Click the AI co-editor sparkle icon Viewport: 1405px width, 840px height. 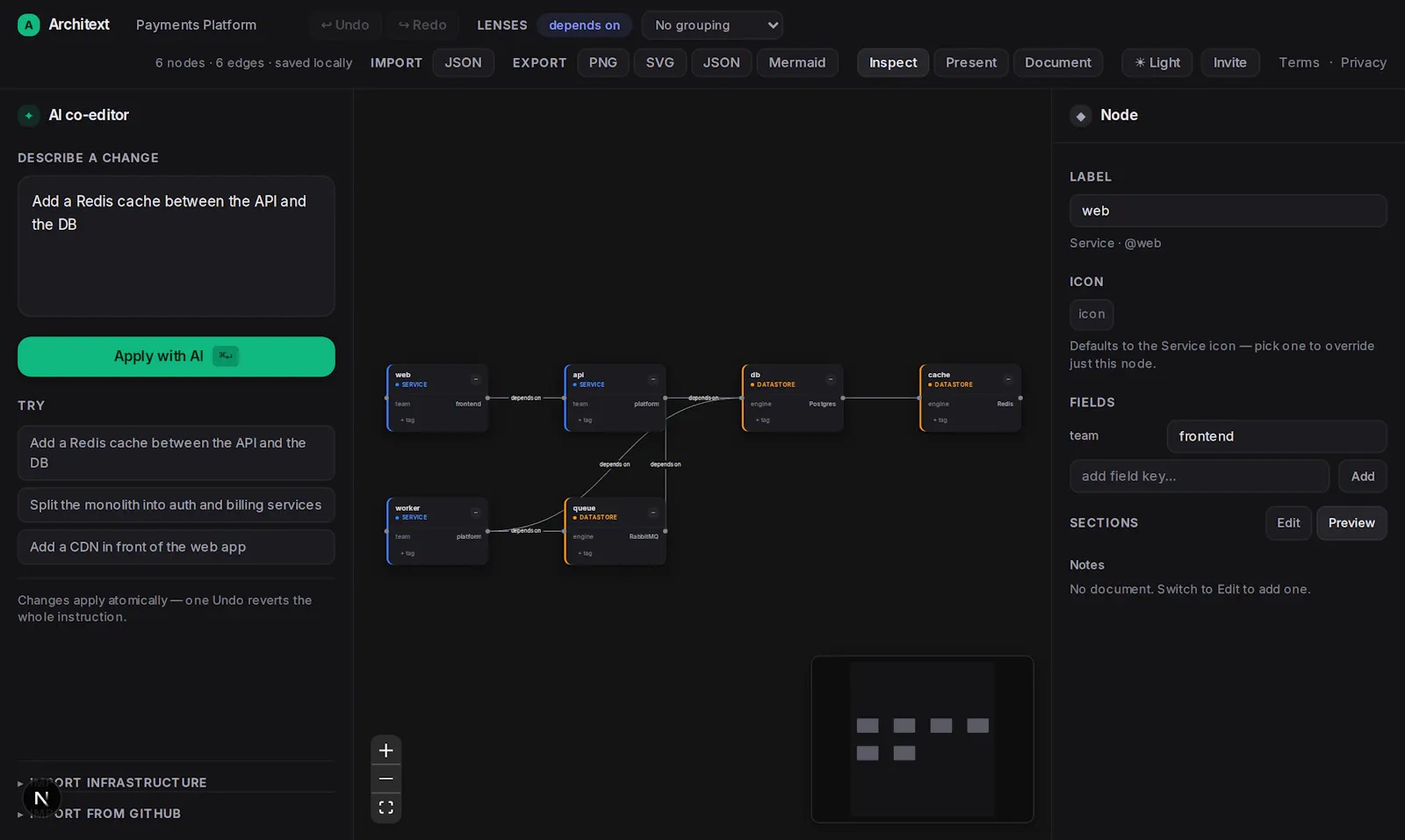[x=29, y=115]
